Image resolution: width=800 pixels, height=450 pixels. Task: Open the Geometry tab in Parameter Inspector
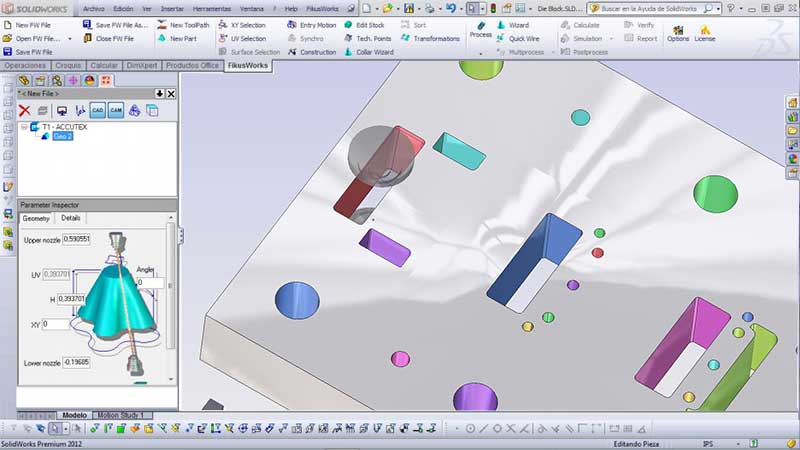point(36,218)
